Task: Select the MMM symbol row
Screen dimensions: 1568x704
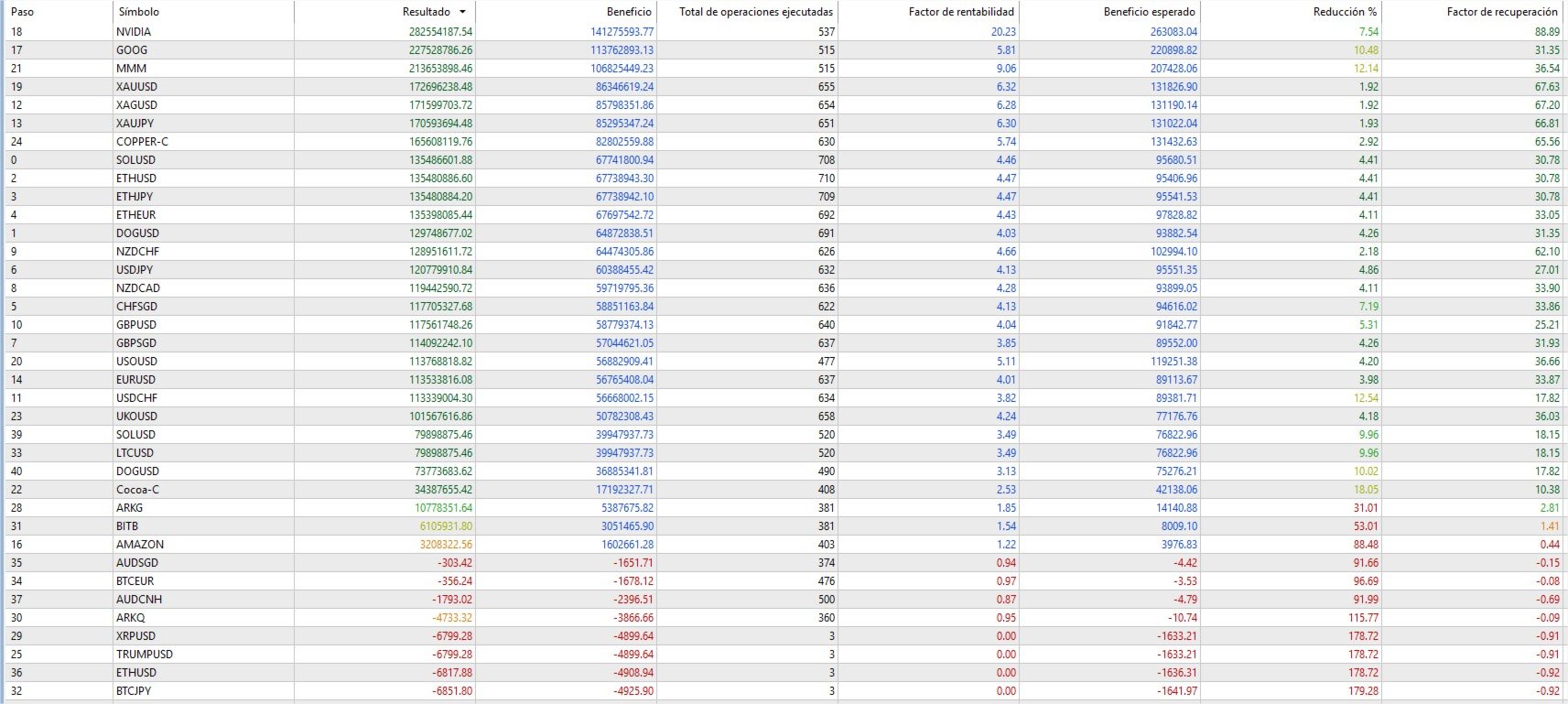Action: (x=784, y=68)
